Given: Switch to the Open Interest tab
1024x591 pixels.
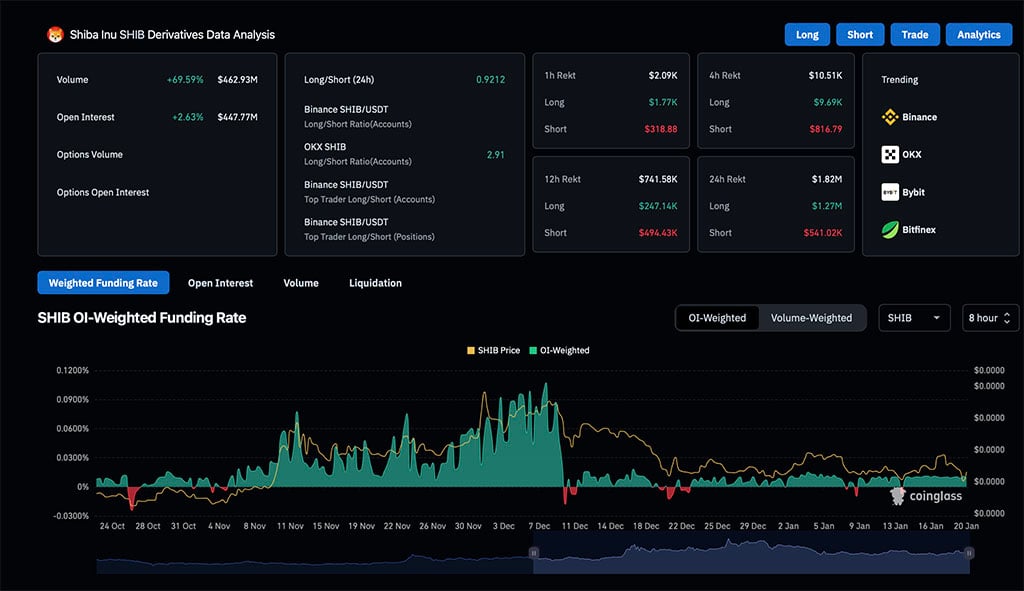Looking at the screenshot, I should click(220, 282).
